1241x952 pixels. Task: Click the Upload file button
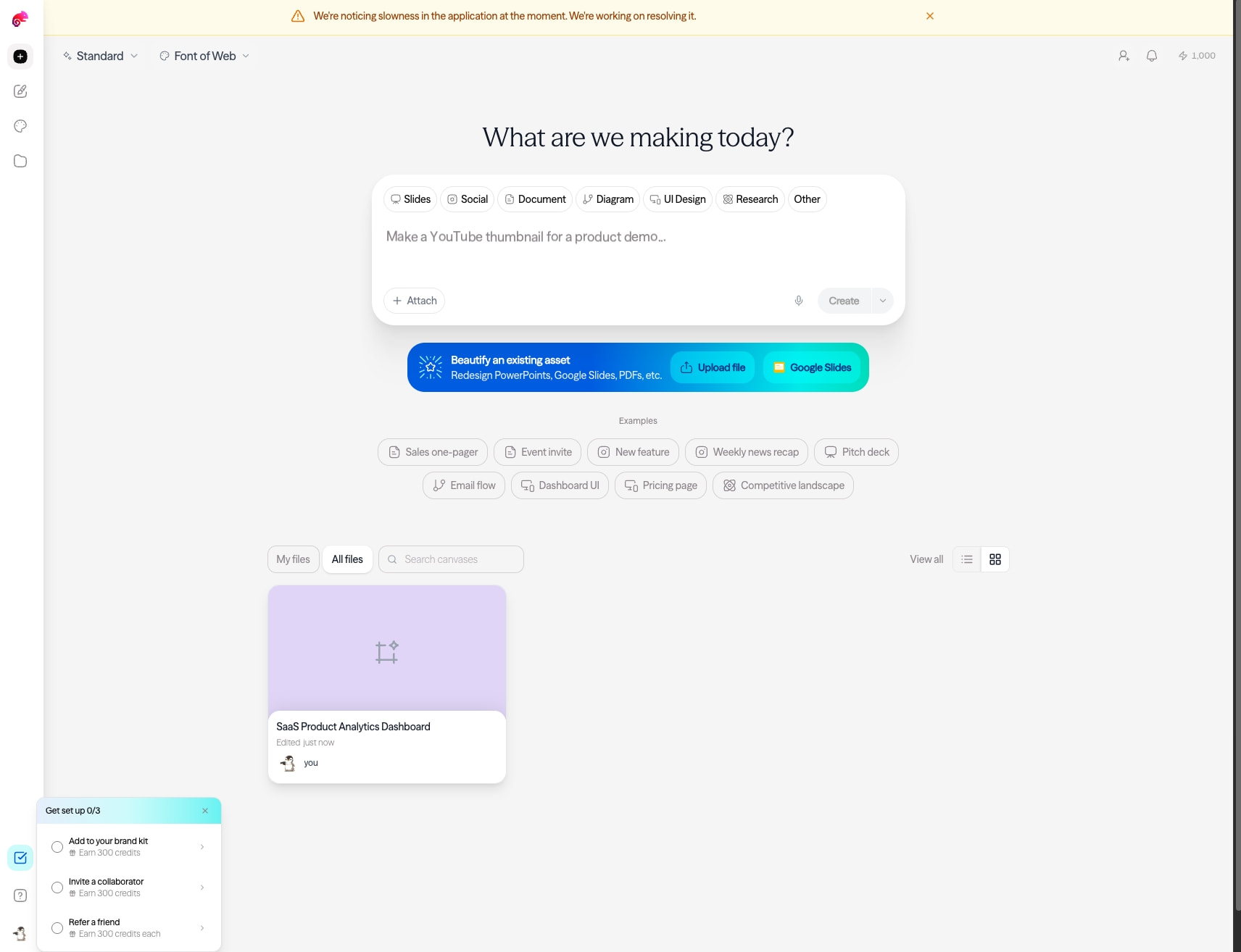click(x=713, y=367)
